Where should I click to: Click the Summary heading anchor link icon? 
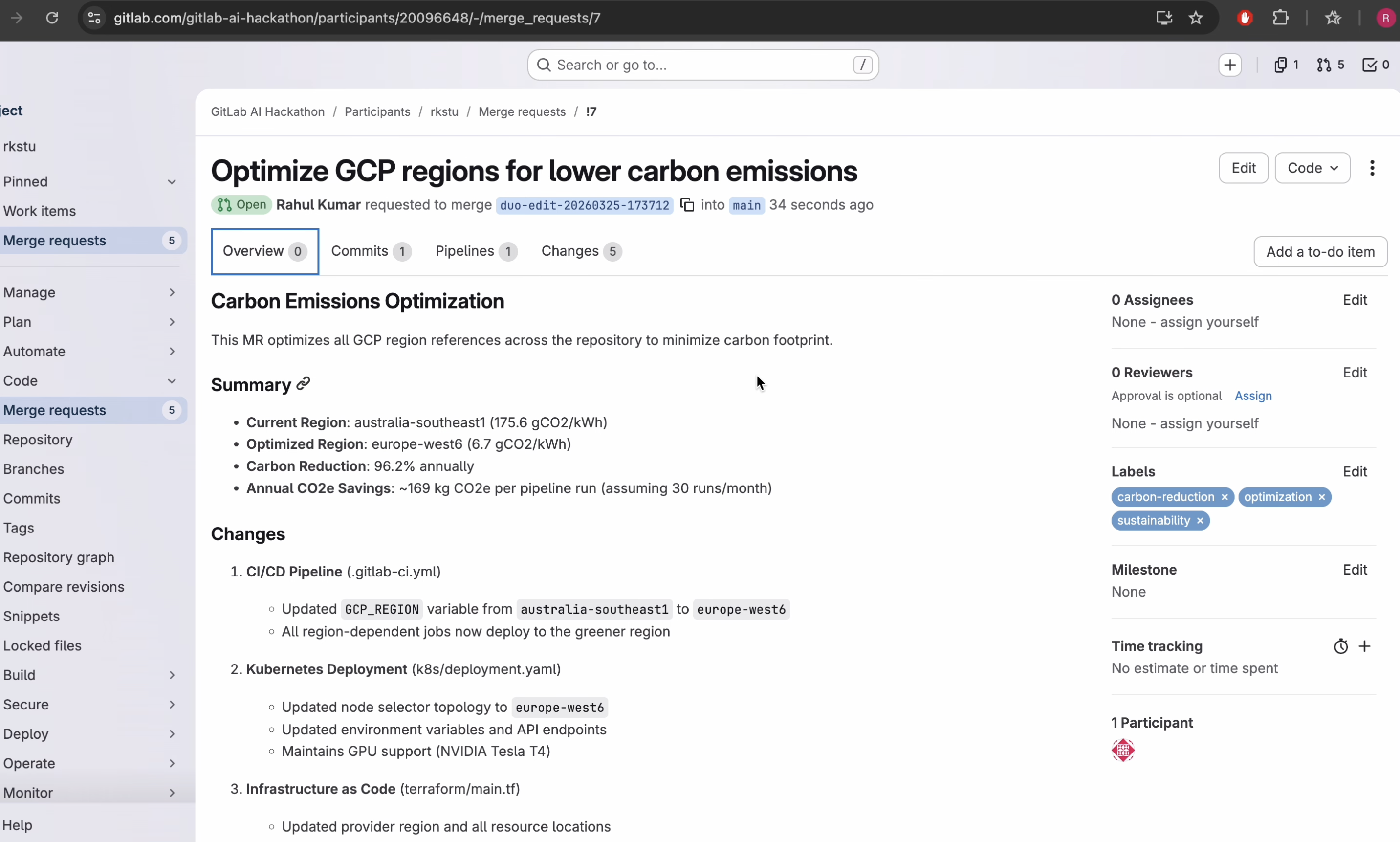tap(304, 384)
